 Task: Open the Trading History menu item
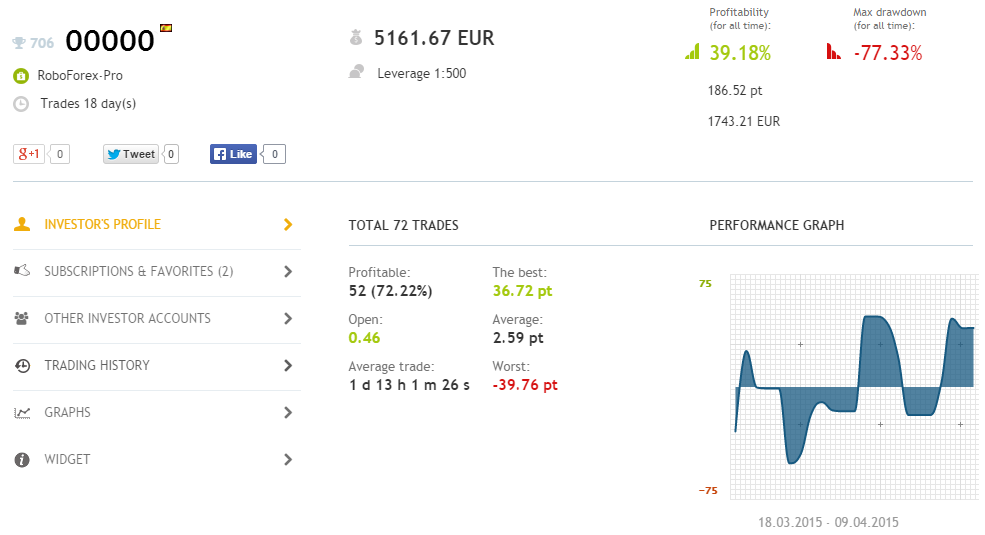[x=96, y=365]
